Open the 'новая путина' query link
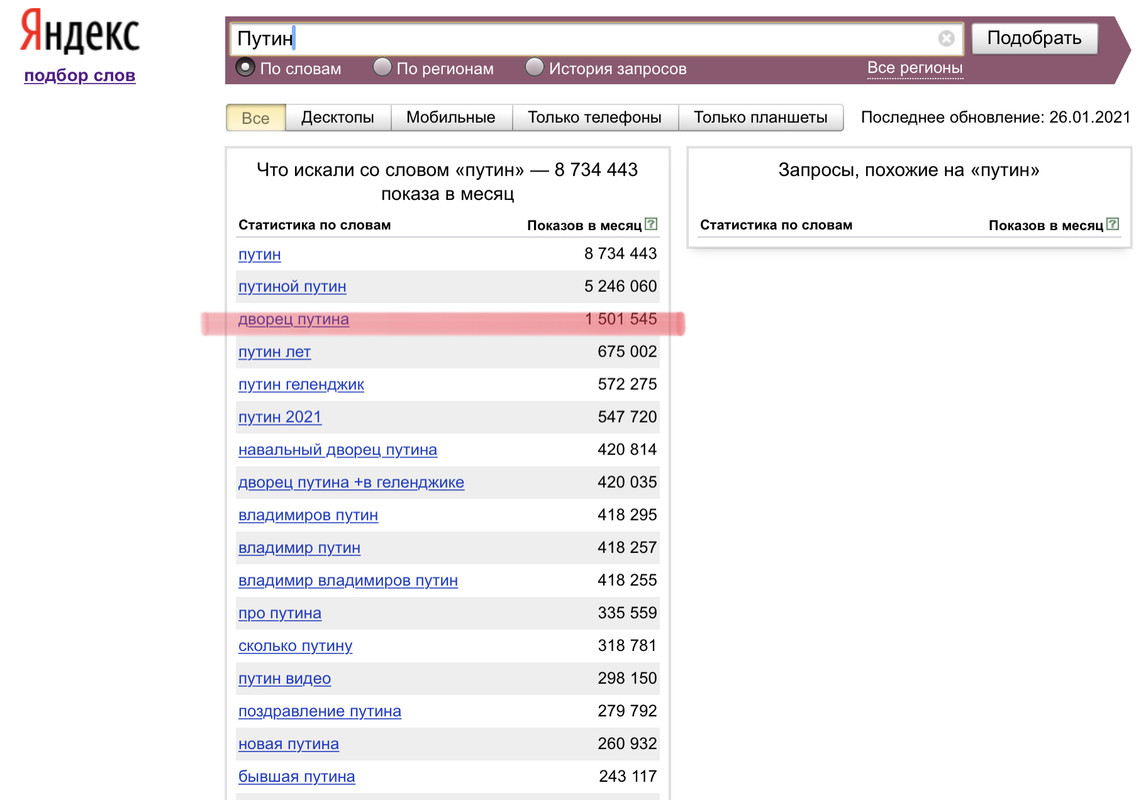1141x800 pixels. click(x=289, y=744)
